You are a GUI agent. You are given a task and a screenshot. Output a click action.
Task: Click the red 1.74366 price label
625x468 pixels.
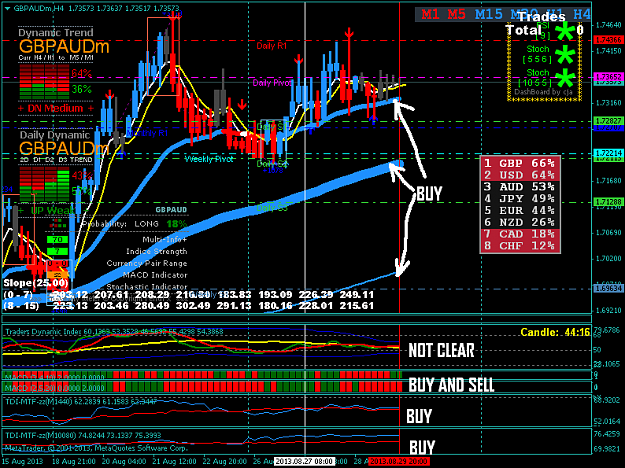(609, 40)
